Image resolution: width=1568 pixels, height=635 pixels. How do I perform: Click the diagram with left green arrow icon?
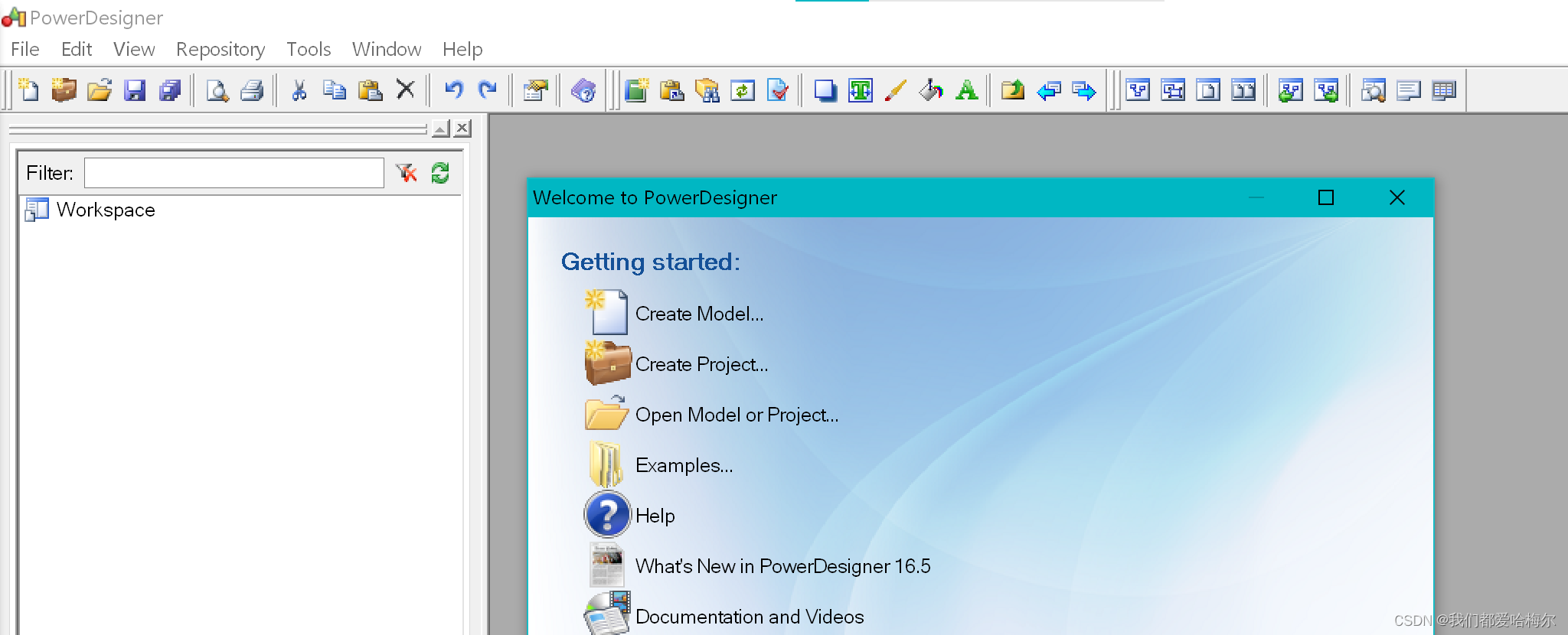pos(1291,90)
